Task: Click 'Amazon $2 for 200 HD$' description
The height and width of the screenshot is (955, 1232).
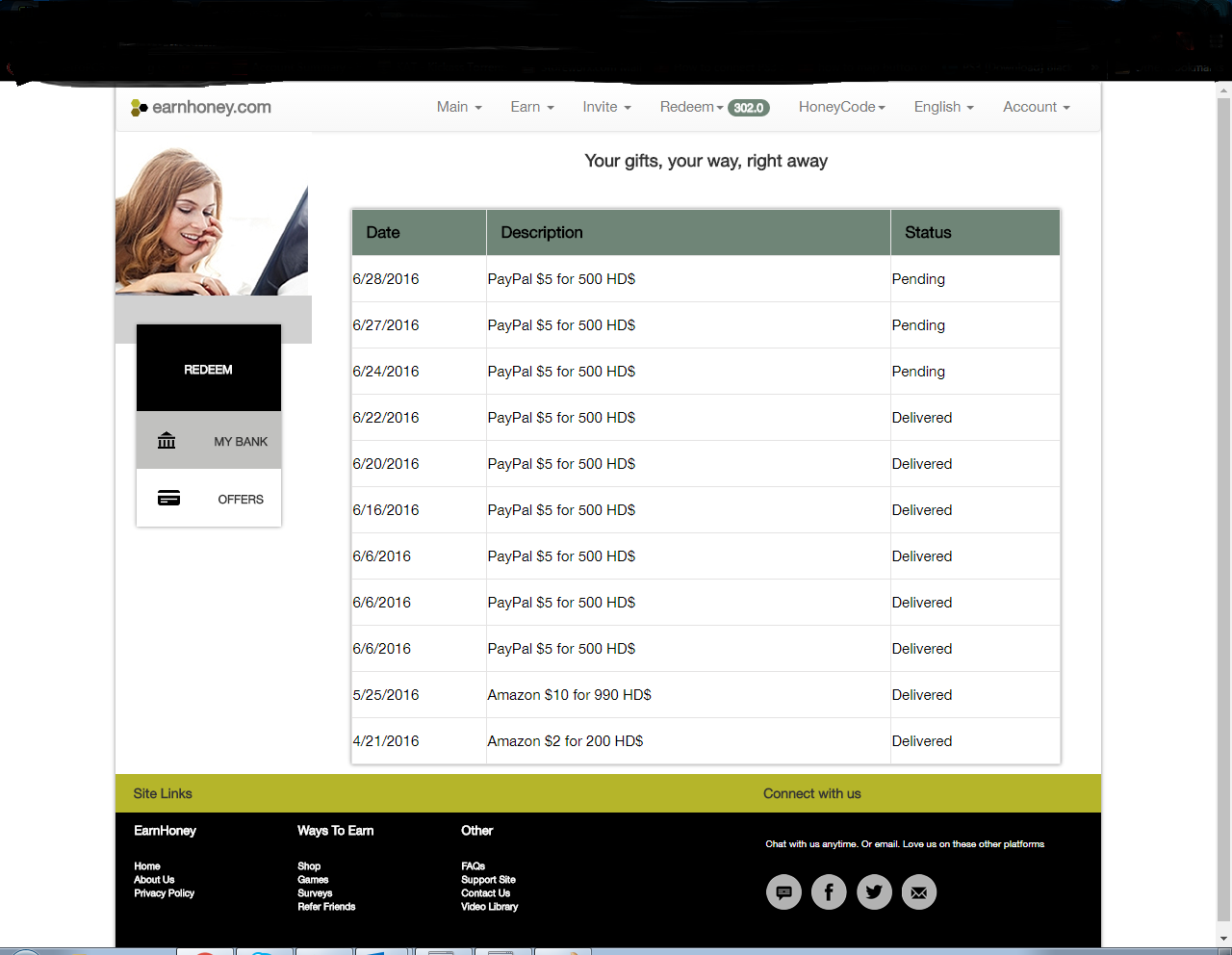Action: [566, 741]
